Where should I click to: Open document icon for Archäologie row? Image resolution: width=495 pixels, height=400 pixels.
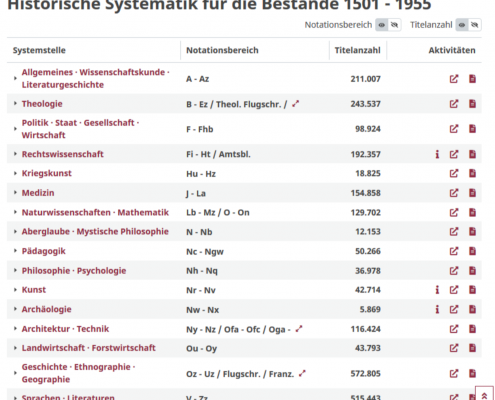472,309
